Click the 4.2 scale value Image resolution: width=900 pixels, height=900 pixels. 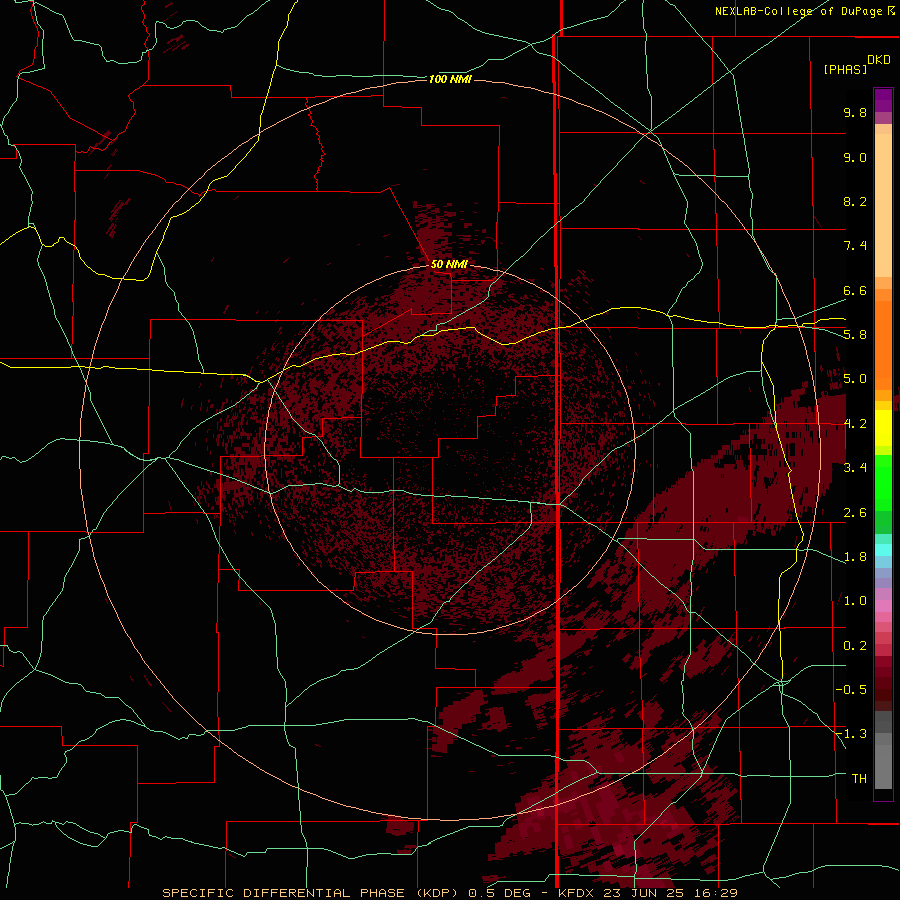tap(855, 424)
